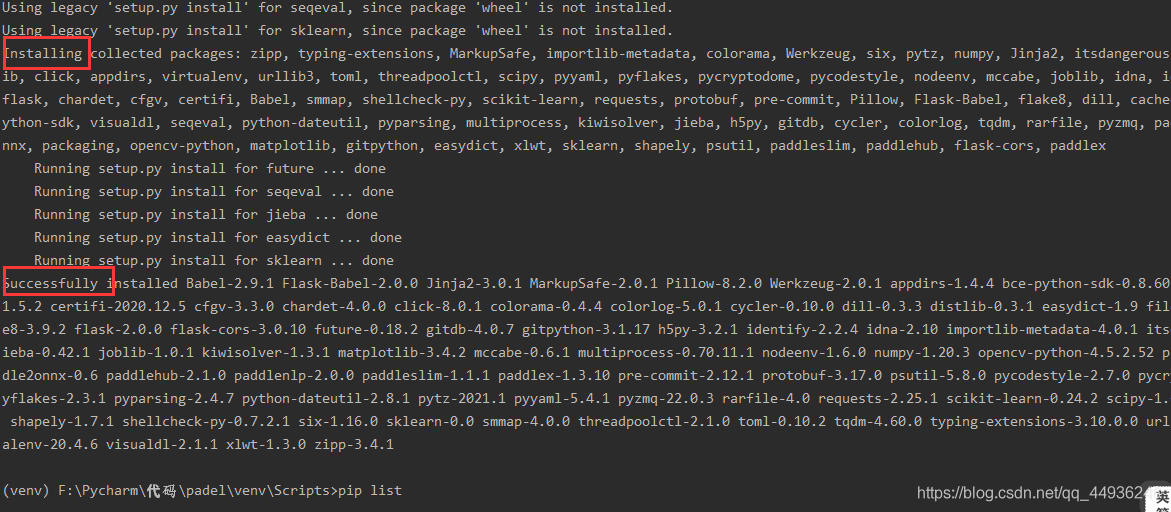
Task: Place cursor after the "pip list" command
Action: (x=402, y=491)
